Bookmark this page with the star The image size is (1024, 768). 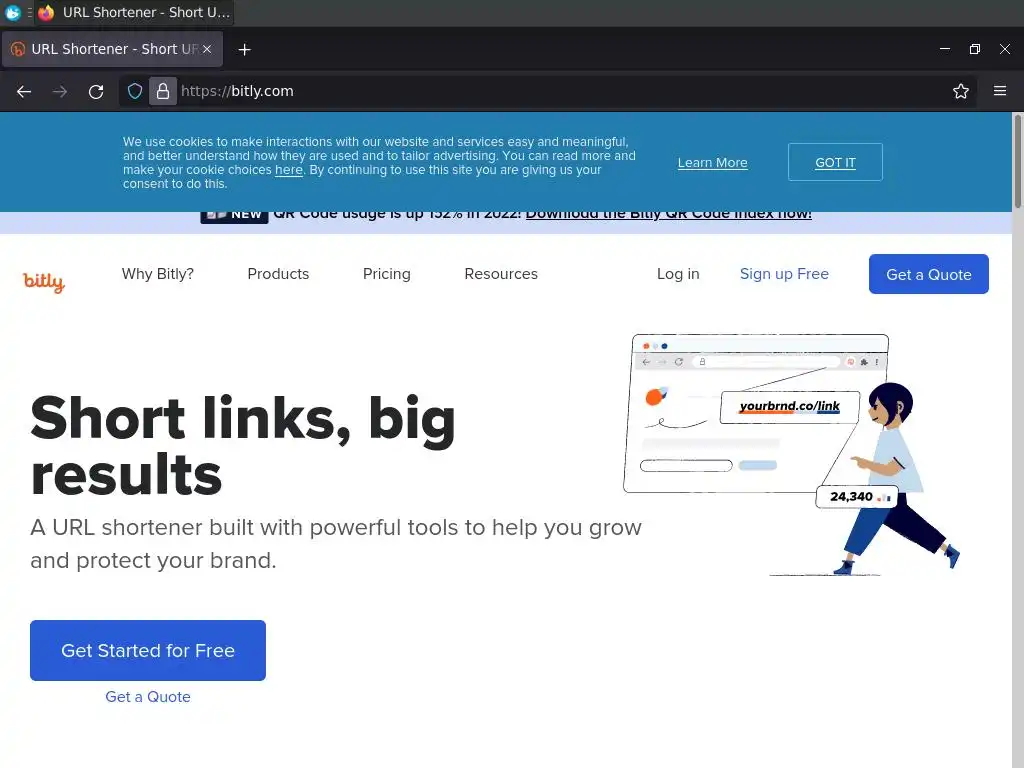[x=961, y=91]
